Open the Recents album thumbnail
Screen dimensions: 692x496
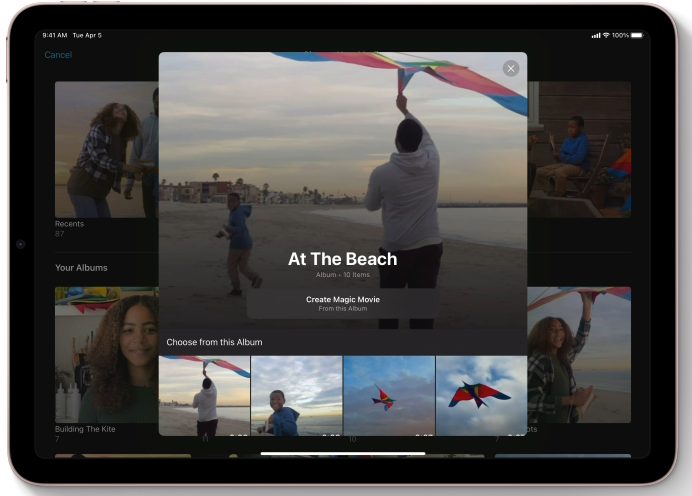coord(106,150)
